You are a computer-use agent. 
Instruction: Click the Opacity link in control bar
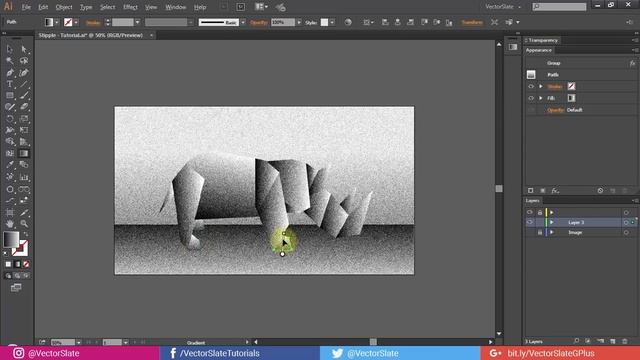[x=258, y=22]
